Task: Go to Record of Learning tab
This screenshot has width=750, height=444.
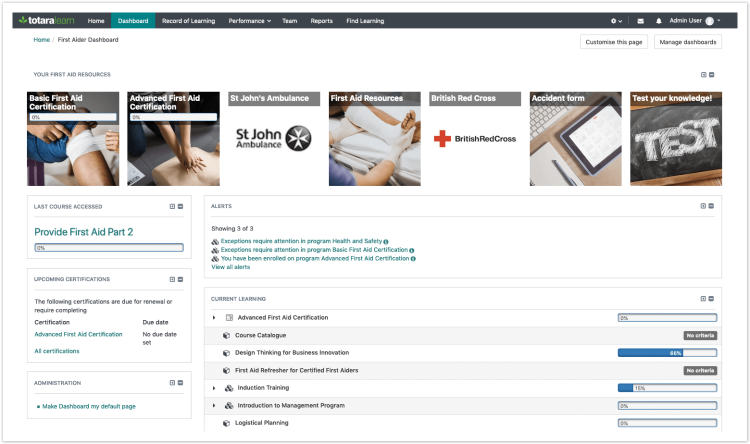Action: pos(188,21)
